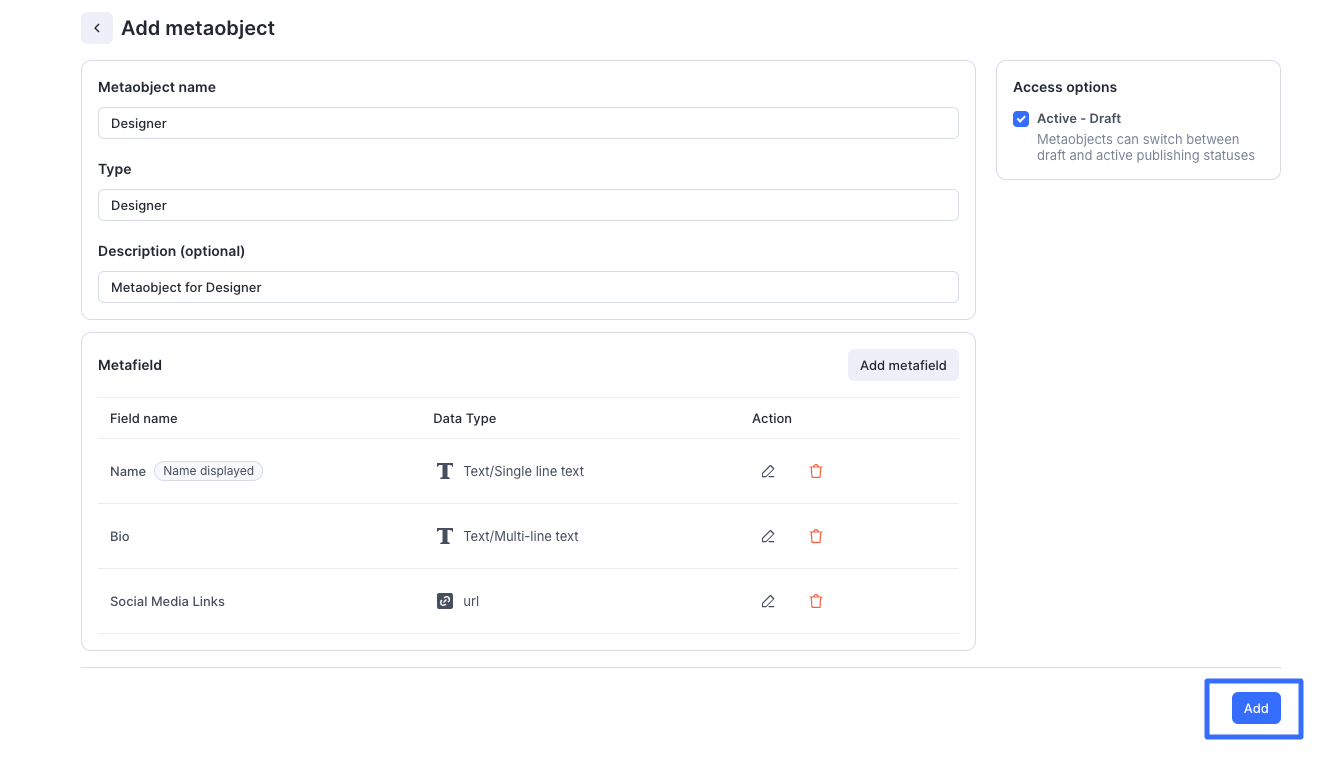Image resolution: width=1327 pixels, height=769 pixels.
Task: Click the back arrow next to Add metaobject
Action: click(97, 28)
